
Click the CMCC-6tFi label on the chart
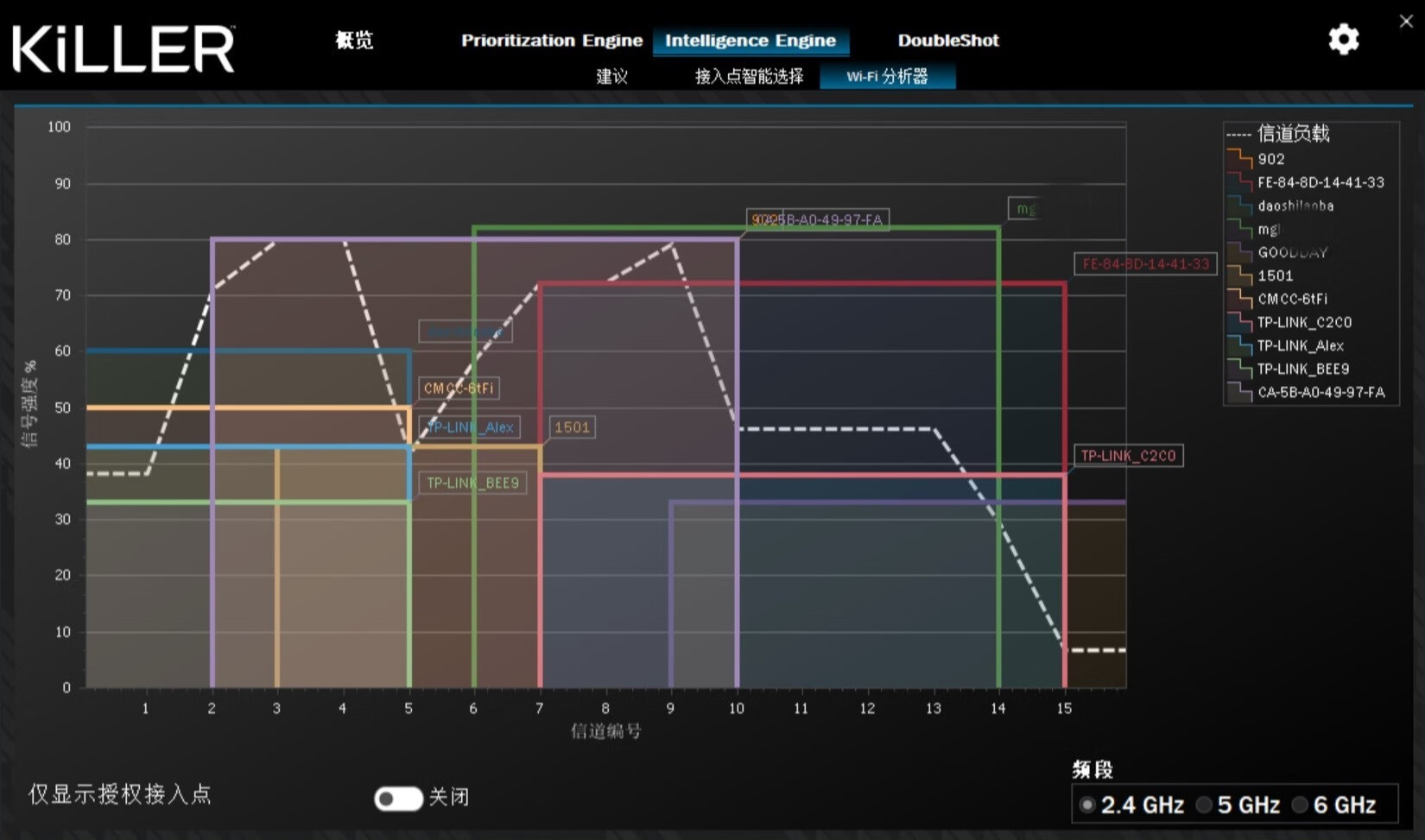[x=459, y=388]
